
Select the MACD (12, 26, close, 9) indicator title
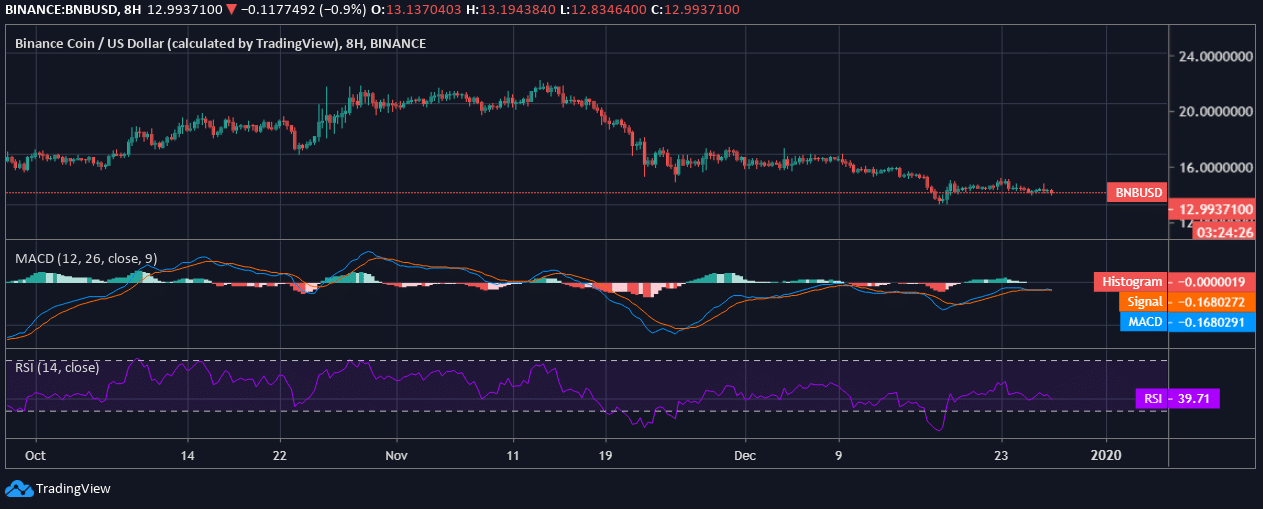coord(85,258)
